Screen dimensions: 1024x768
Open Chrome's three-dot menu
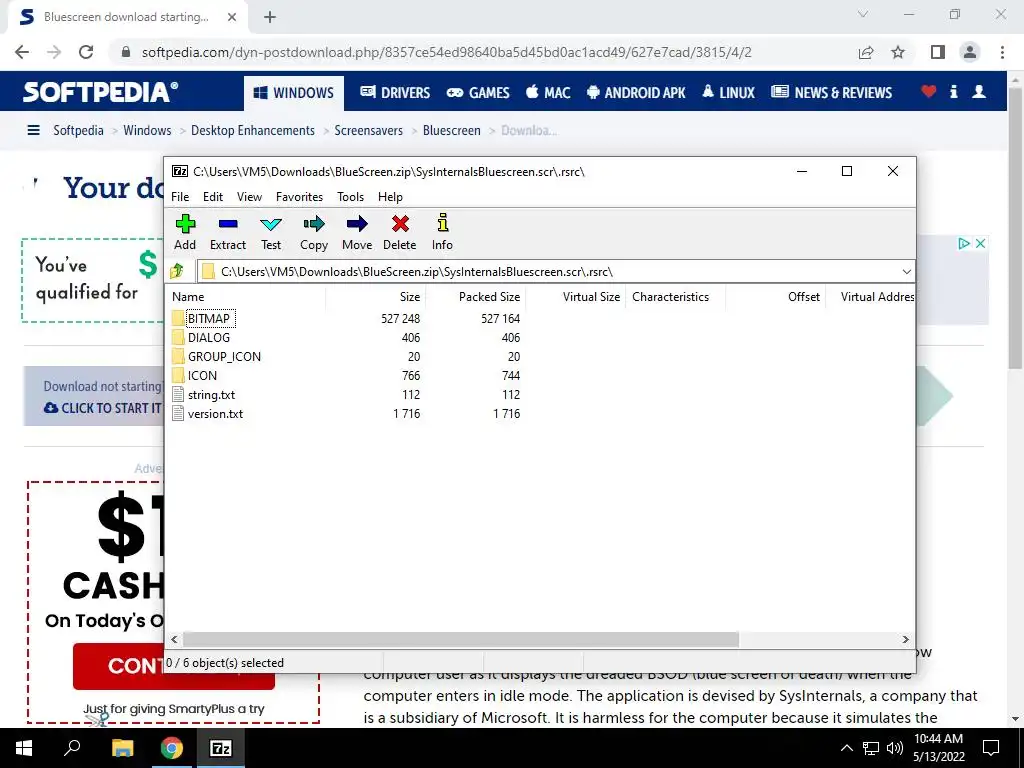1002,52
